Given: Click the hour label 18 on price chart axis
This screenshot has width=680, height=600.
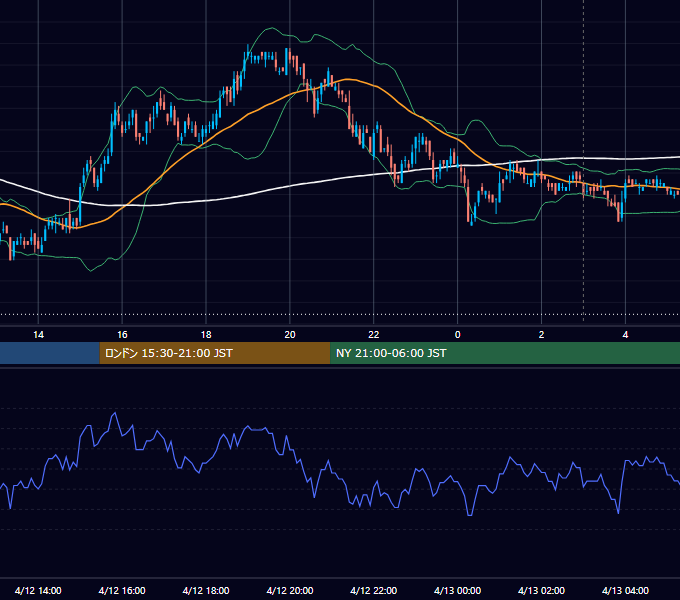Looking at the screenshot, I should [x=206, y=335].
